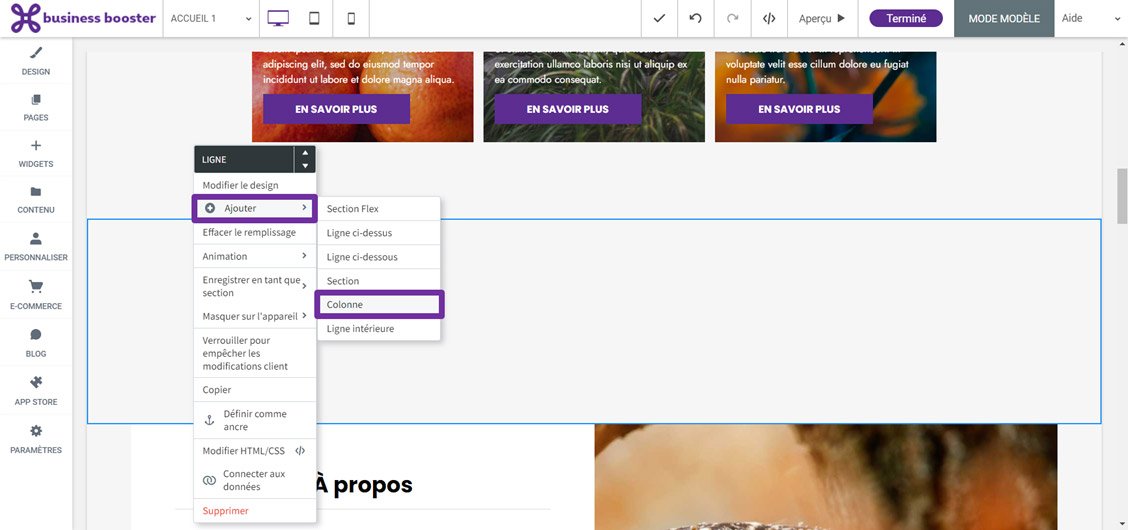Select Colonne in the Ajouter submenu
Viewport: 1128px width, 530px height.
pyautogui.click(x=379, y=305)
